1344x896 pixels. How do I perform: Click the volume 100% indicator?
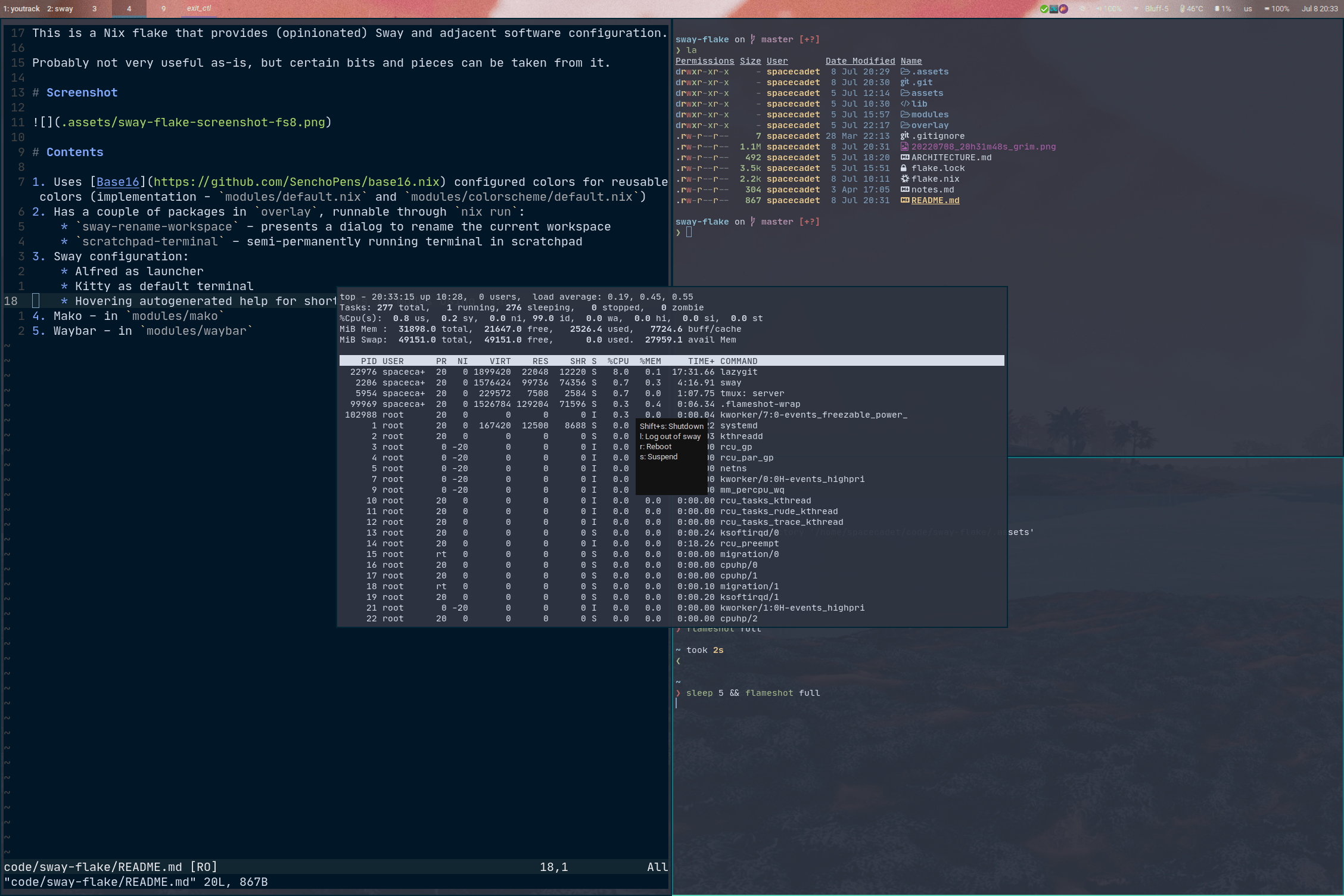1109,9
